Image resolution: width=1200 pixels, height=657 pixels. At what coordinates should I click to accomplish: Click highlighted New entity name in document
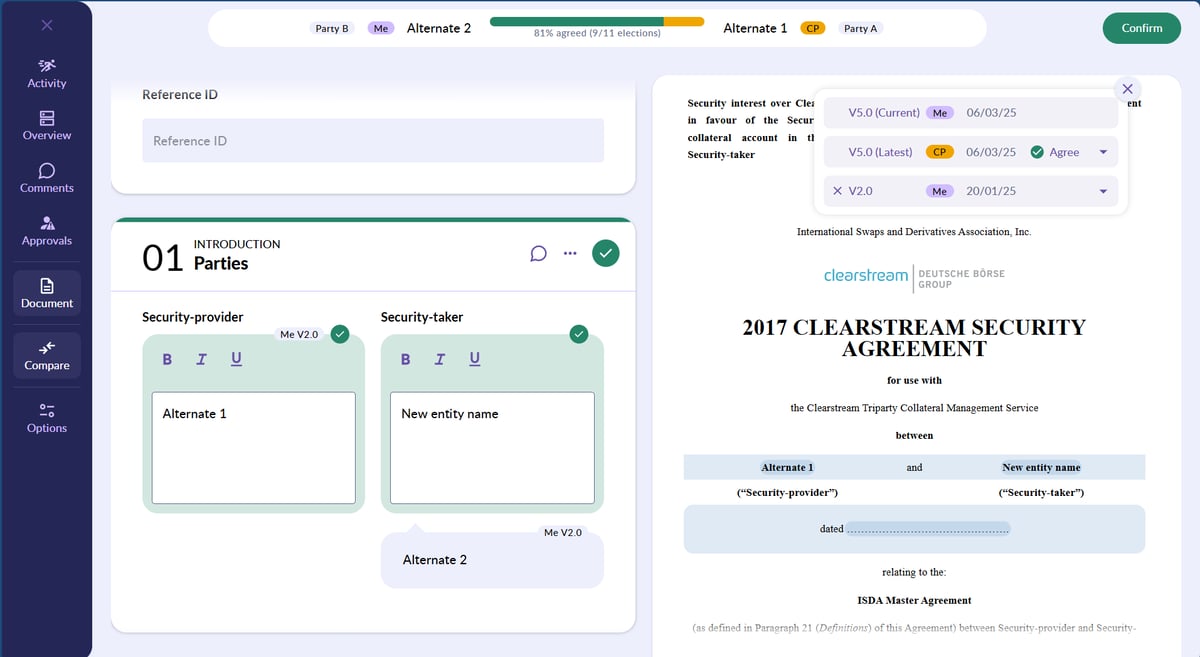pos(1041,467)
